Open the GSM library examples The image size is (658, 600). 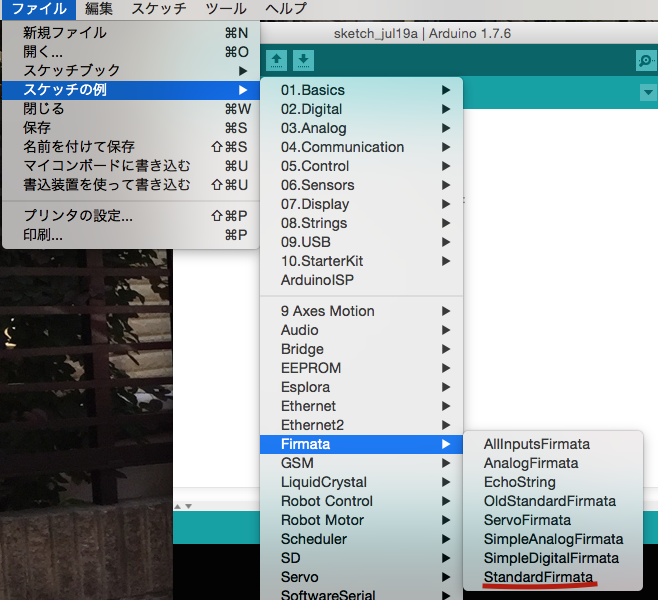361,463
